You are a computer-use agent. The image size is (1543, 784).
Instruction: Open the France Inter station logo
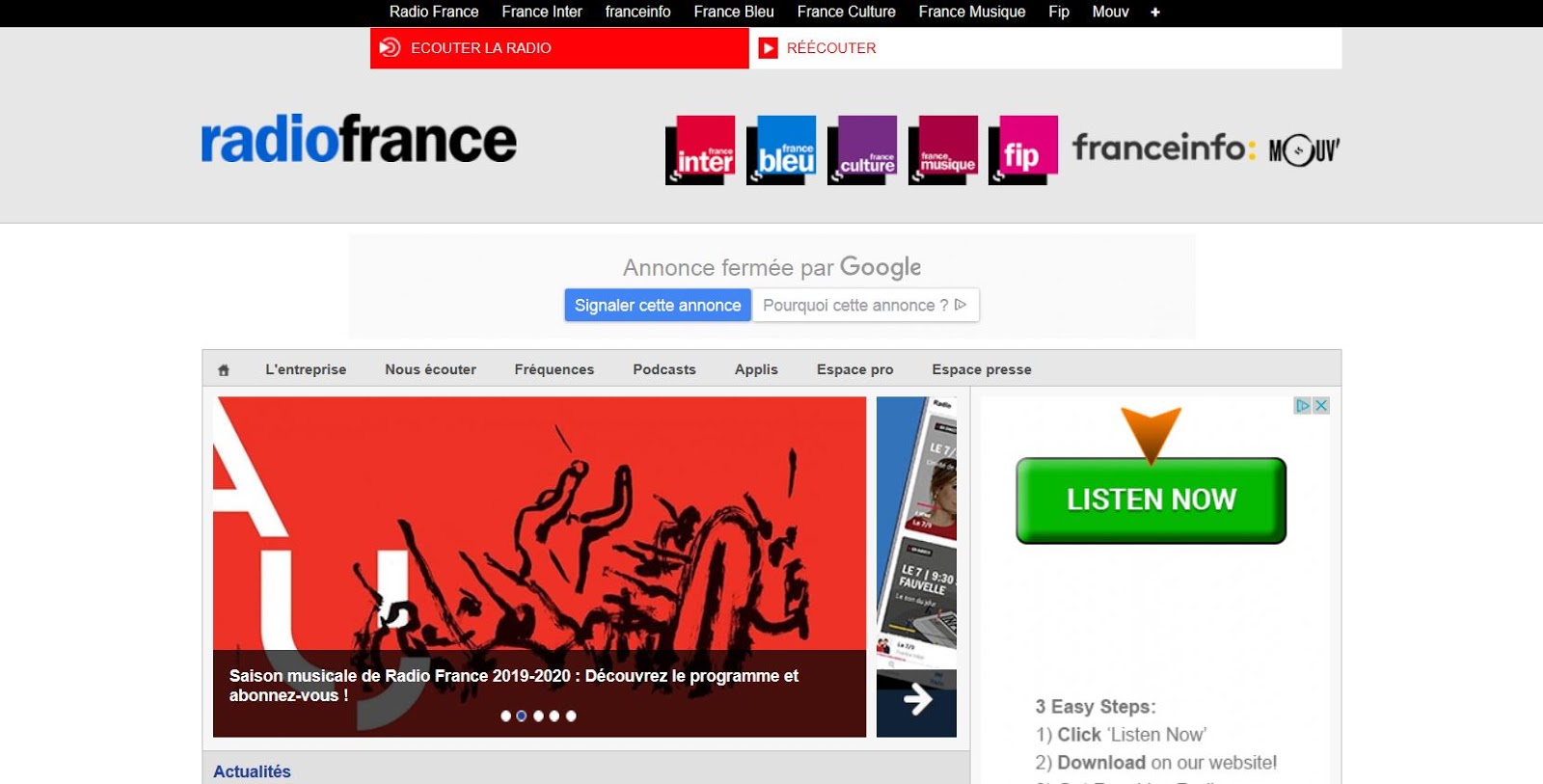700,149
